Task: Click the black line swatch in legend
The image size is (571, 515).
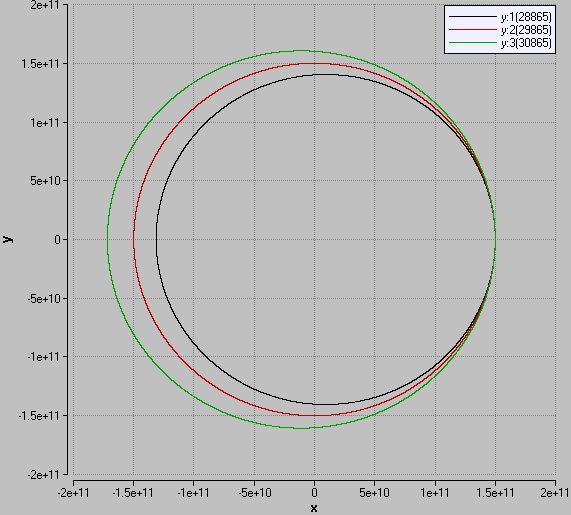Action: click(x=473, y=17)
